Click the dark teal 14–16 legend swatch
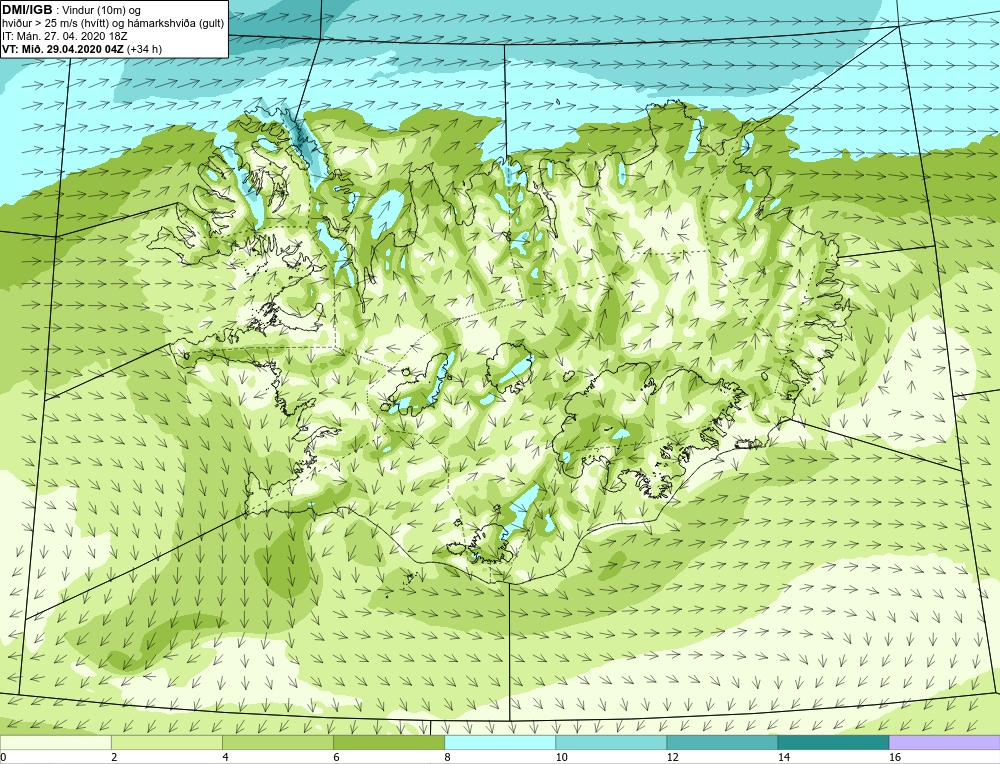 click(x=833, y=742)
